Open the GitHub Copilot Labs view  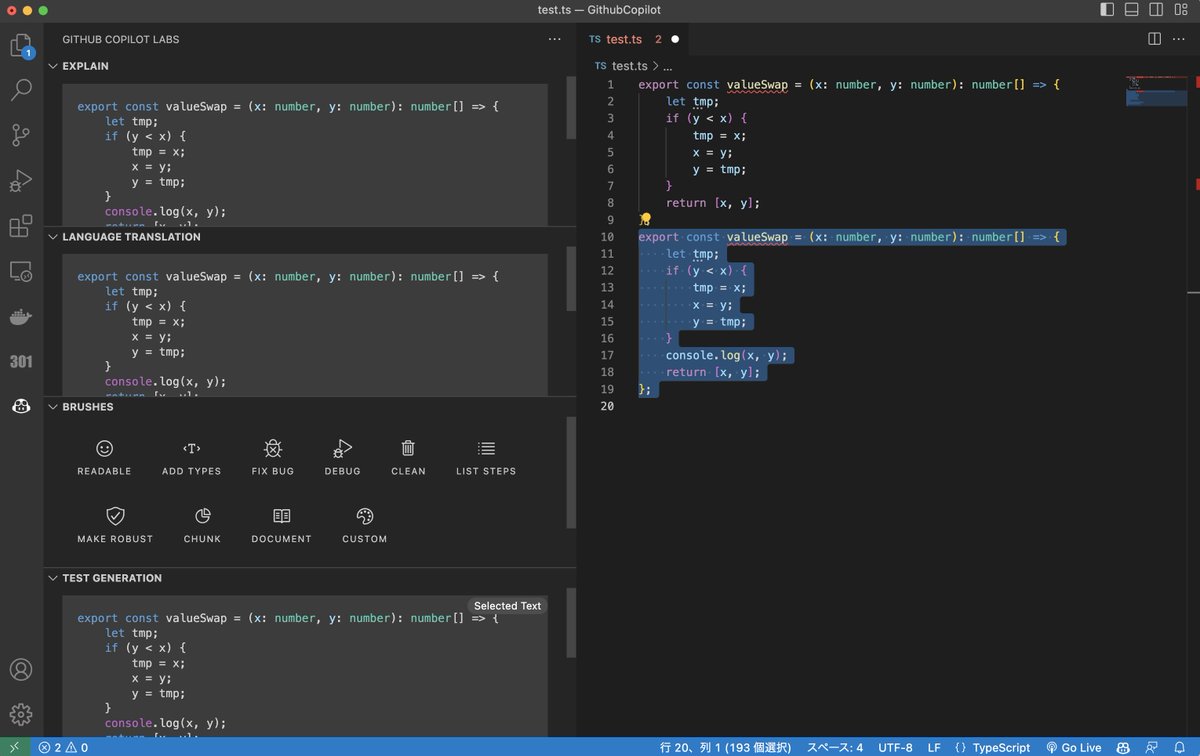(x=21, y=406)
